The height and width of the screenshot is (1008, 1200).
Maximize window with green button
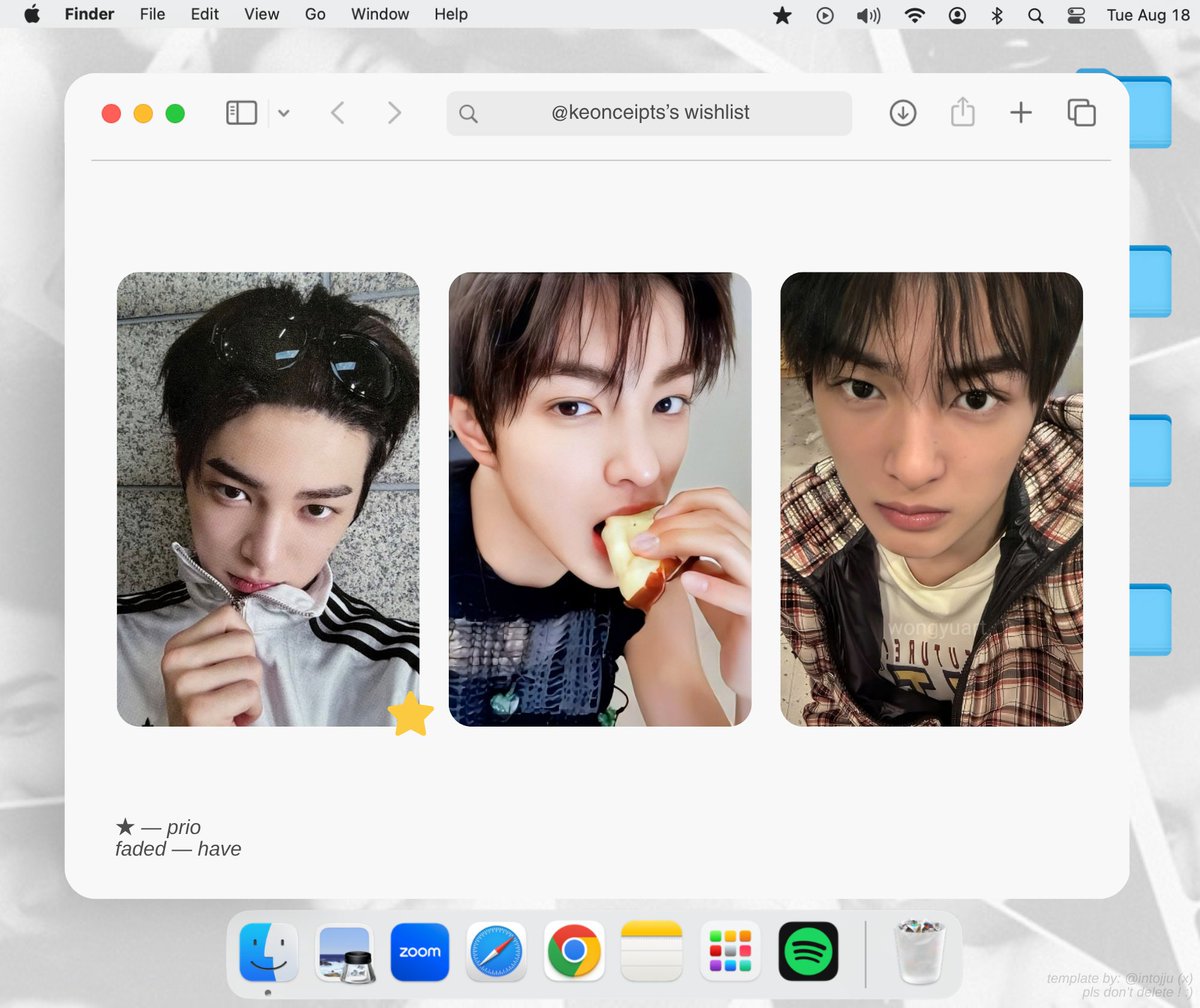[175, 113]
